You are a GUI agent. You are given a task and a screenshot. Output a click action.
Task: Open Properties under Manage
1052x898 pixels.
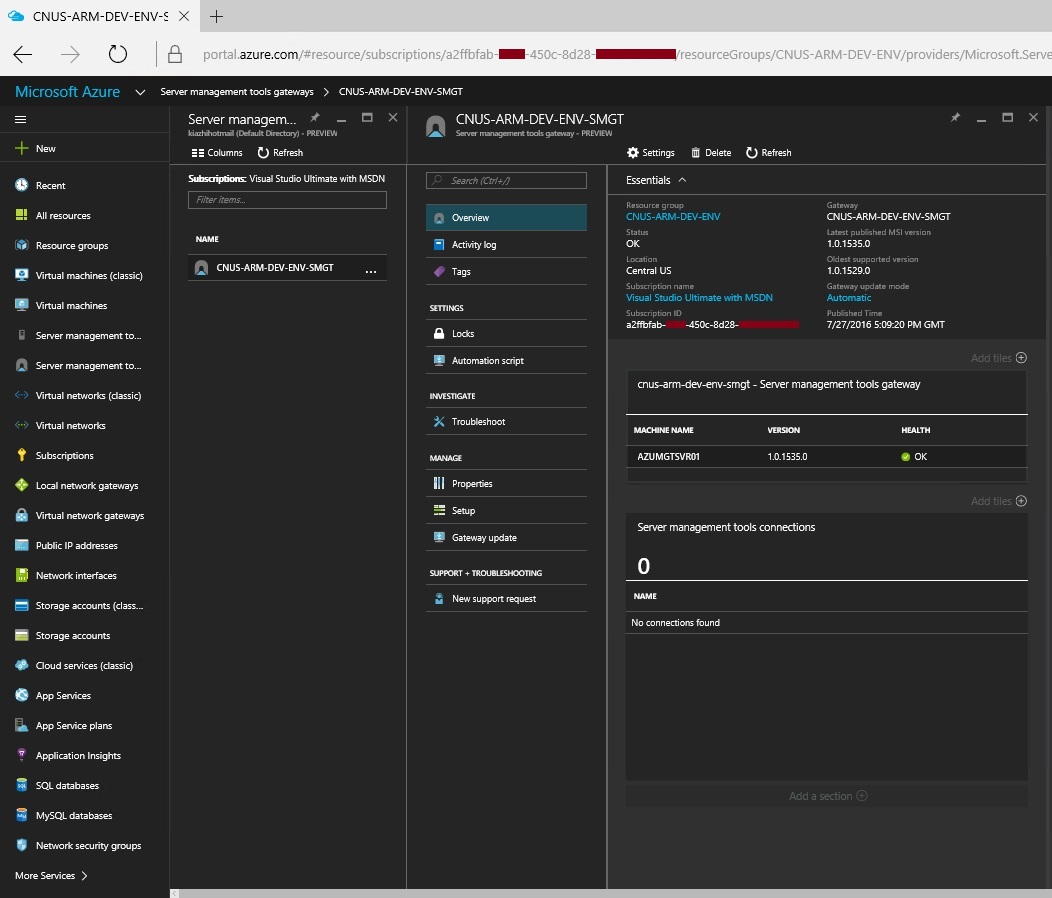point(507,483)
